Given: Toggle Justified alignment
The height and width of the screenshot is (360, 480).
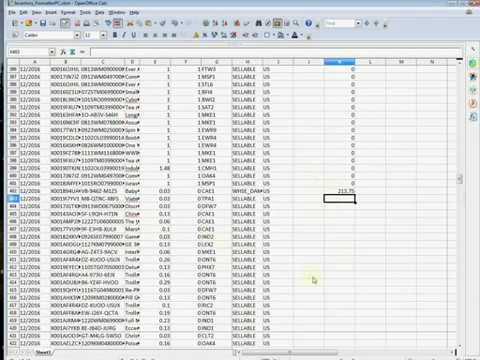Looking at the screenshot, I should [x=174, y=35].
